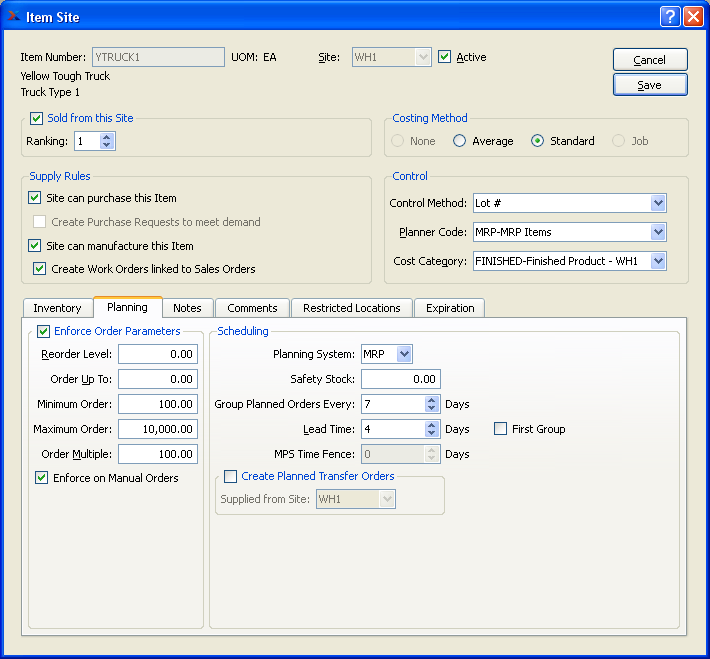Toggle the Active checkbox
The width and height of the screenshot is (710, 659).
point(445,57)
